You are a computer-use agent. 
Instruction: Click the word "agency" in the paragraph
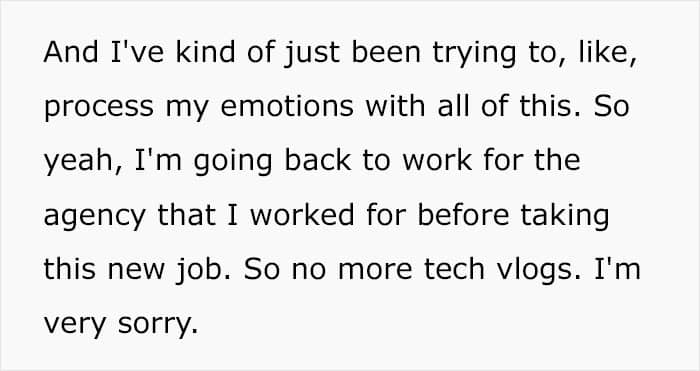95,217
